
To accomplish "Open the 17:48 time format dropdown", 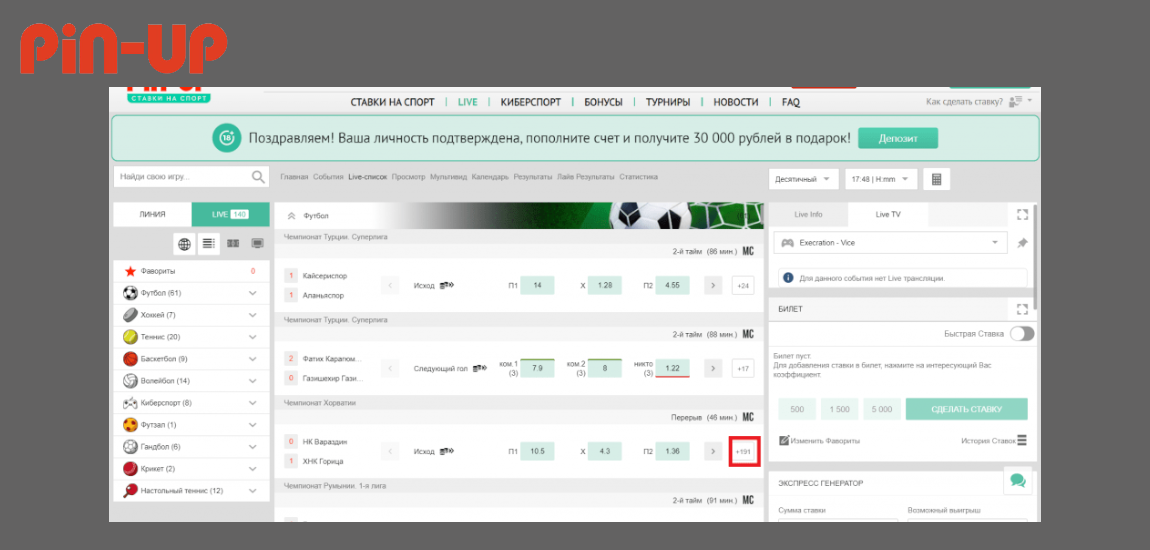I will click(x=881, y=179).
